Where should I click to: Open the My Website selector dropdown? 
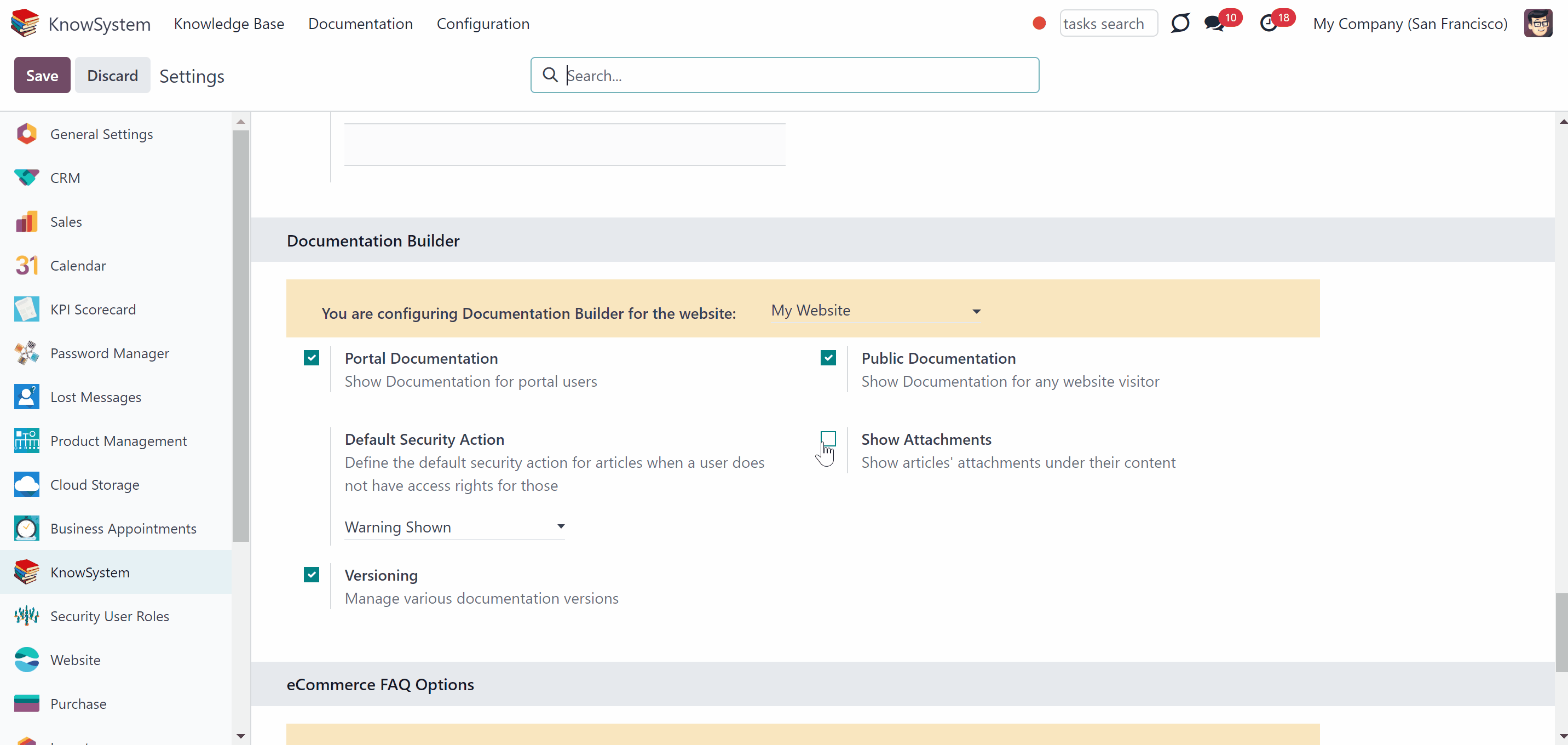click(876, 311)
